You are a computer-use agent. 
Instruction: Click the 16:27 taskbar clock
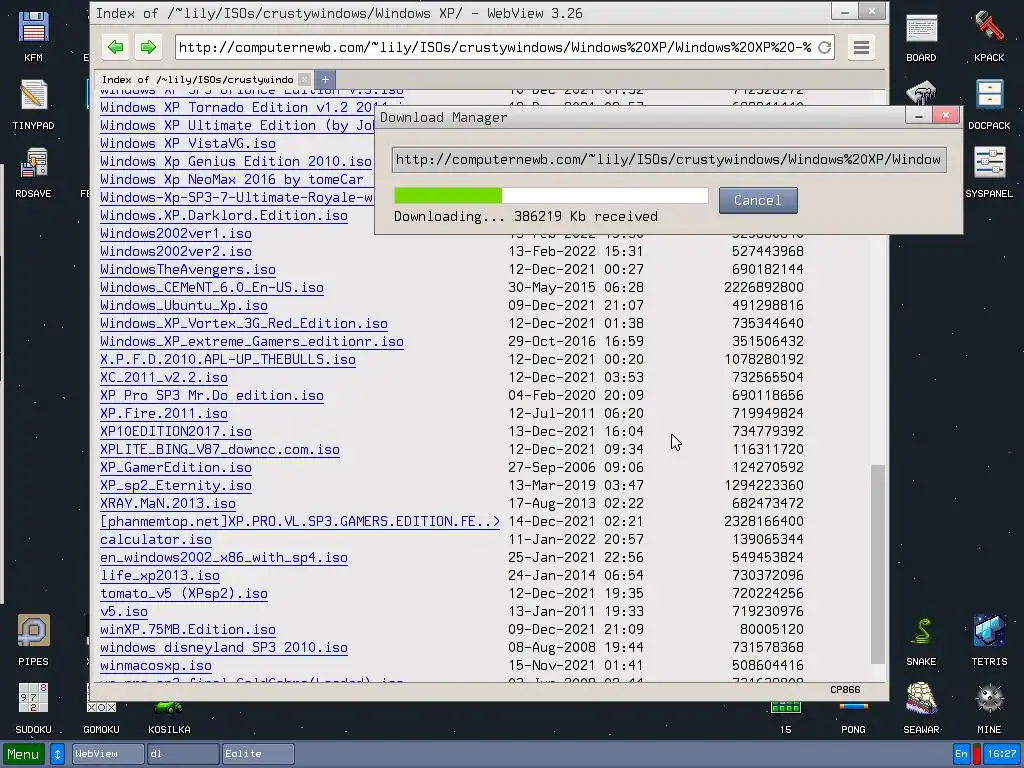pos(1002,754)
